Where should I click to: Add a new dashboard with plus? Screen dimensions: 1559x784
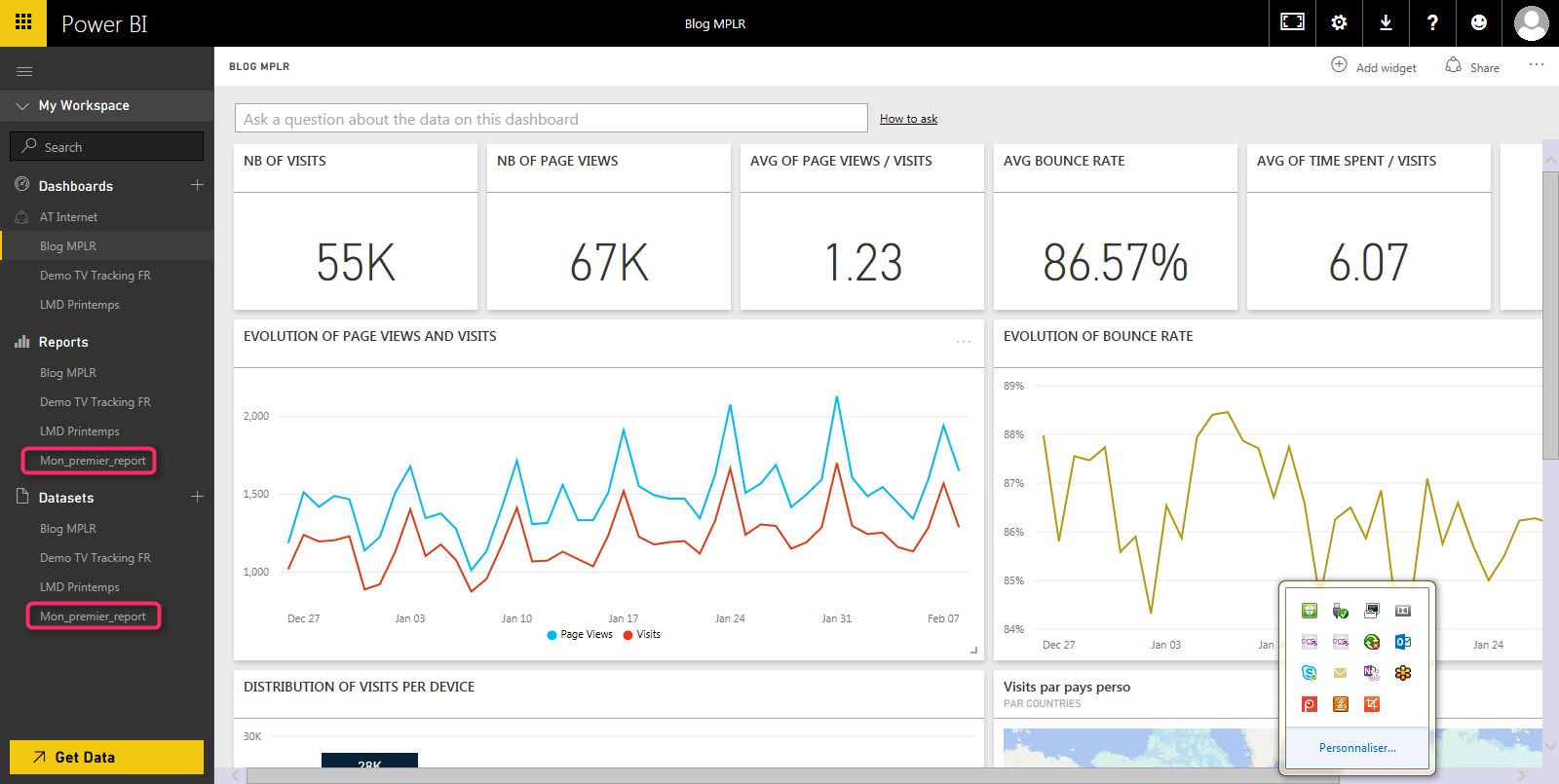click(x=197, y=185)
